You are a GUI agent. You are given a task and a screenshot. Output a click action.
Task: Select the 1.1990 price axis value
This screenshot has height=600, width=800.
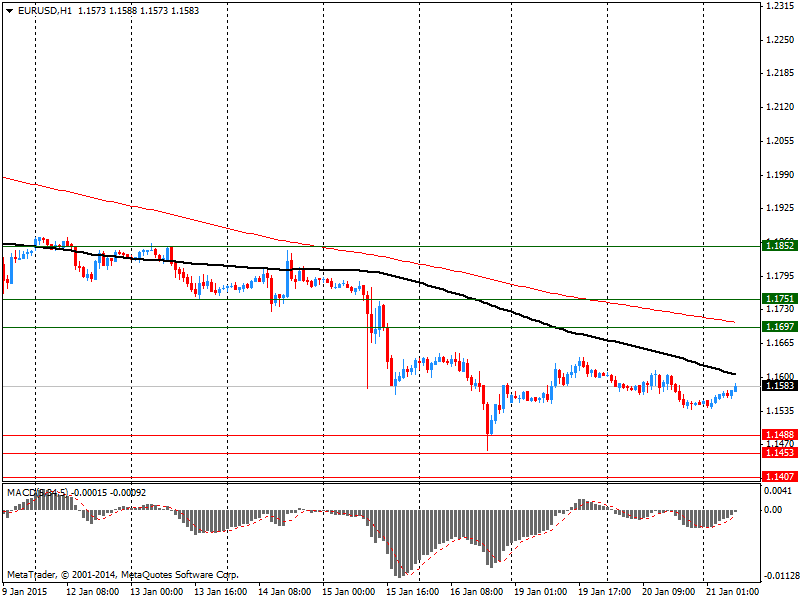click(x=780, y=175)
